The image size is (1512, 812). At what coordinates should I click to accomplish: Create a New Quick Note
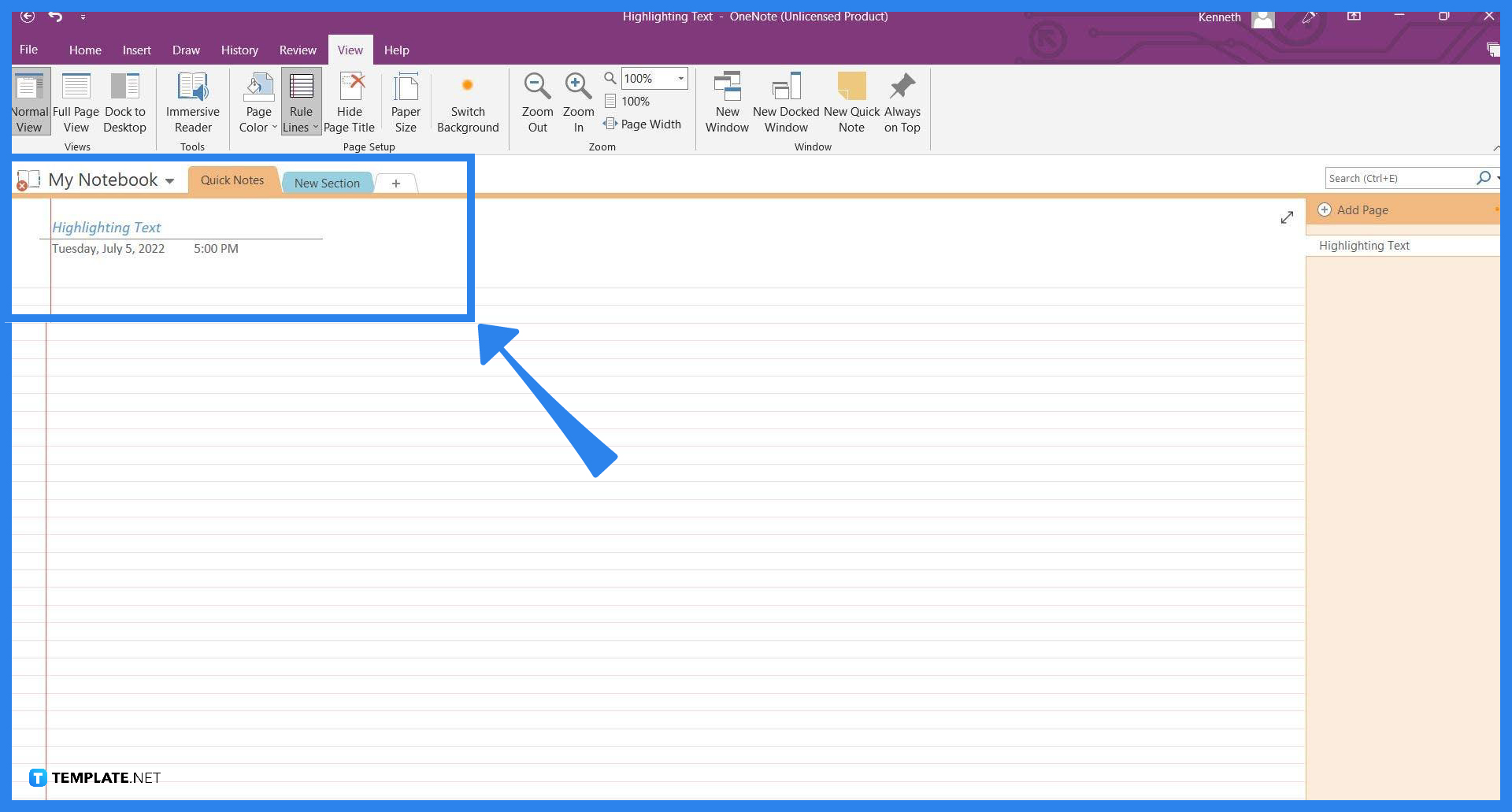pyautogui.click(x=851, y=101)
